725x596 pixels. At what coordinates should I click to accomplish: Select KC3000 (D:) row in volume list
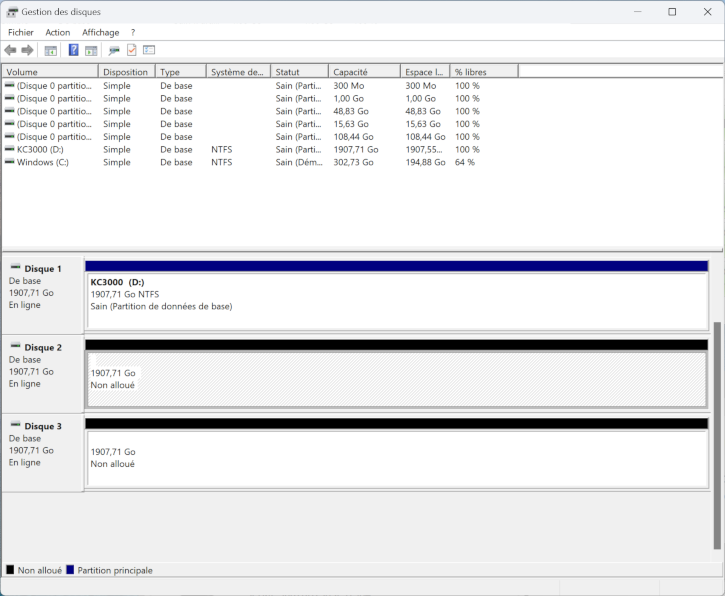[x=40, y=149]
